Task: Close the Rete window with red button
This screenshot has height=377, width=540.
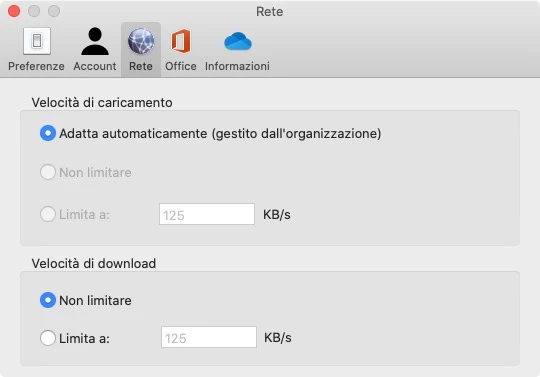Action: tap(14, 11)
